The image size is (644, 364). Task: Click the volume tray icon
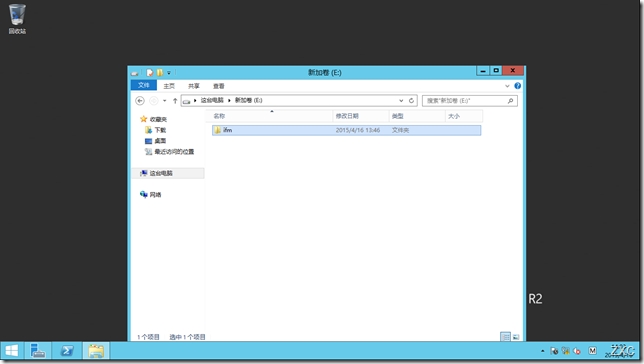pos(577,351)
